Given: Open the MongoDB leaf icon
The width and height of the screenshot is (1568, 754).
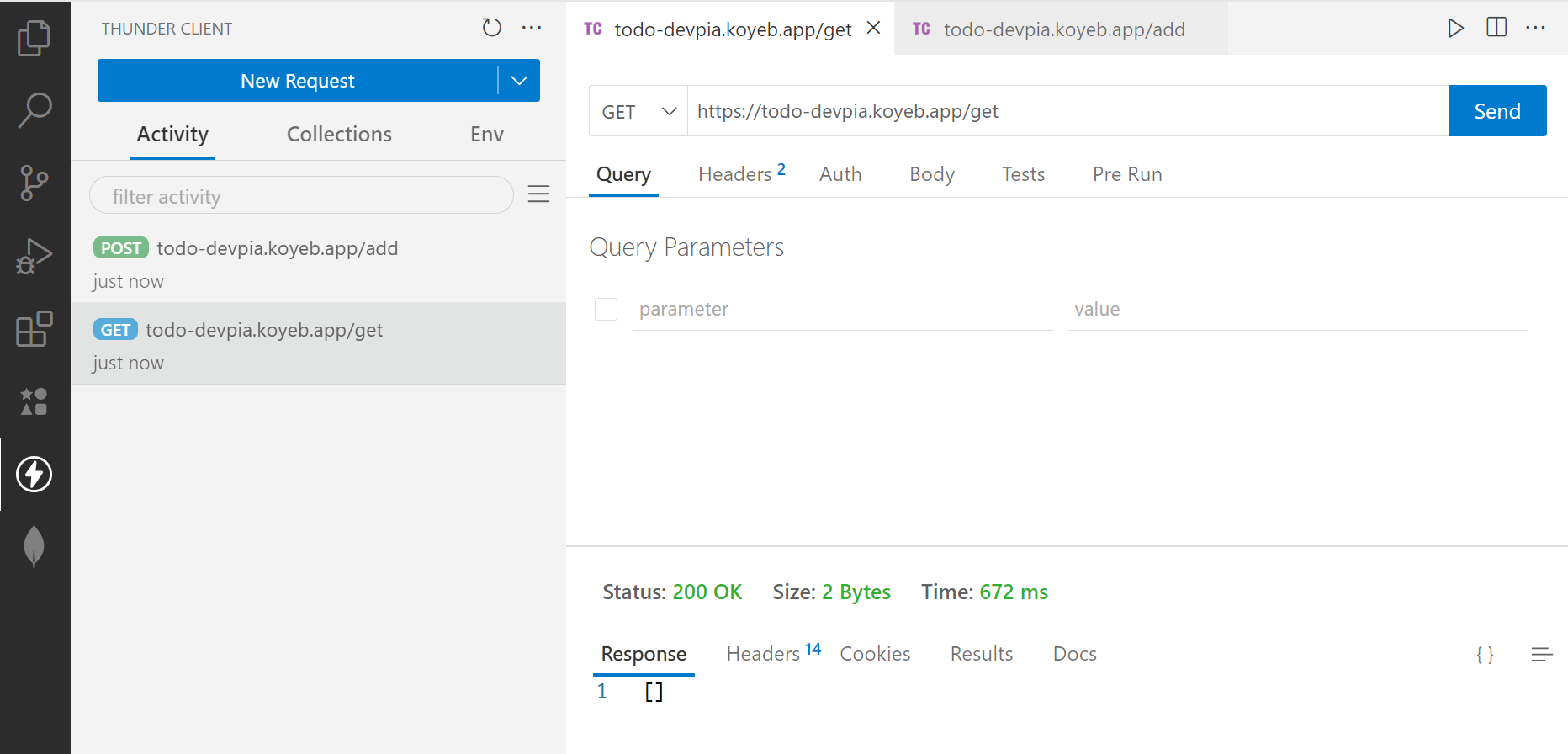Looking at the screenshot, I should pos(34,546).
